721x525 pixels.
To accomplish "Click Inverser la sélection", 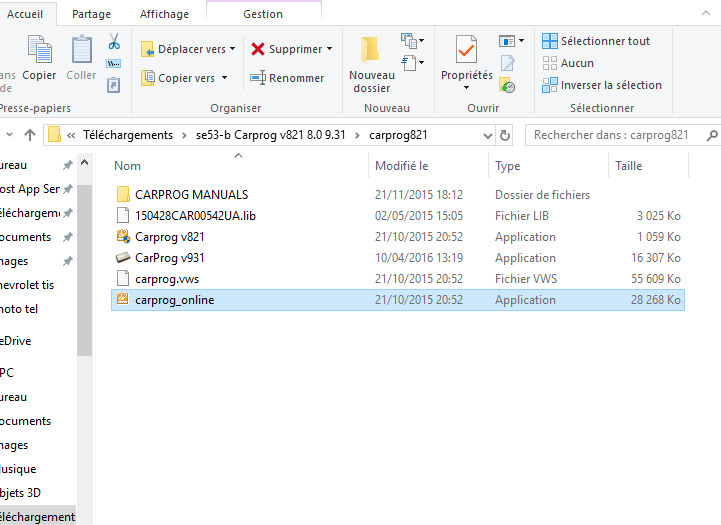I will (x=602, y=85).
